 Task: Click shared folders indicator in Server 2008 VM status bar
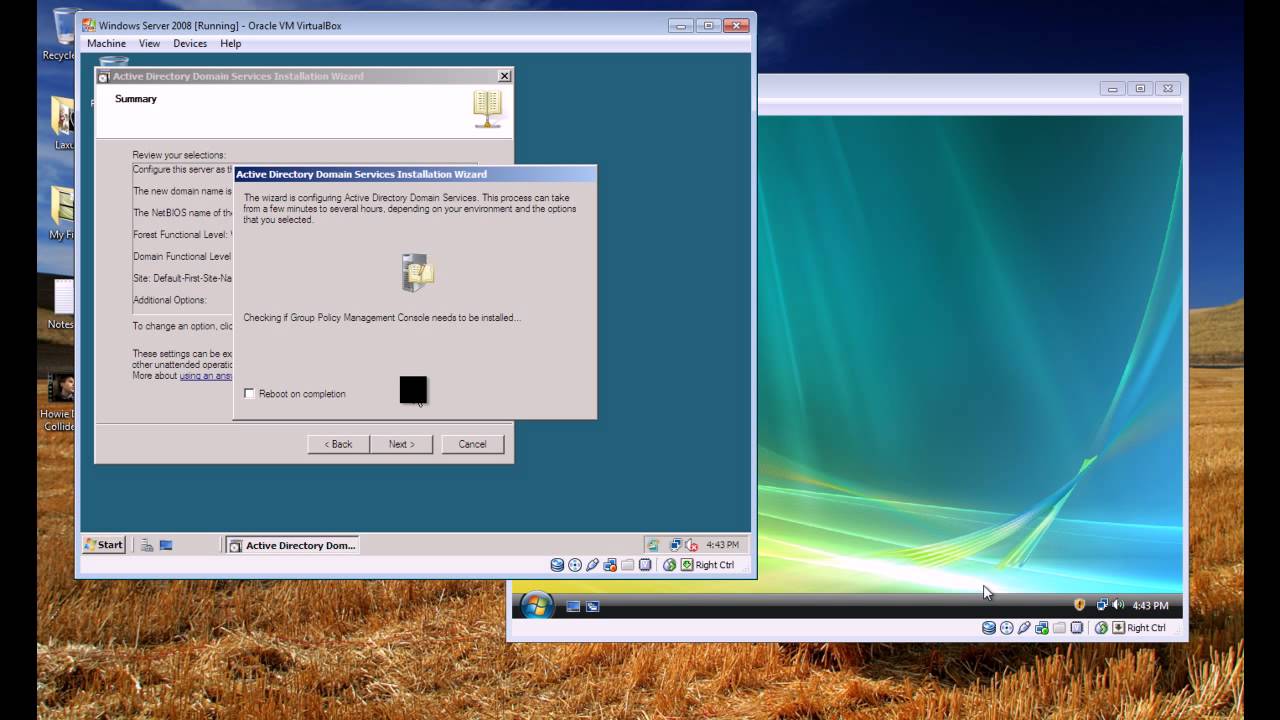[x=628, y=565]
